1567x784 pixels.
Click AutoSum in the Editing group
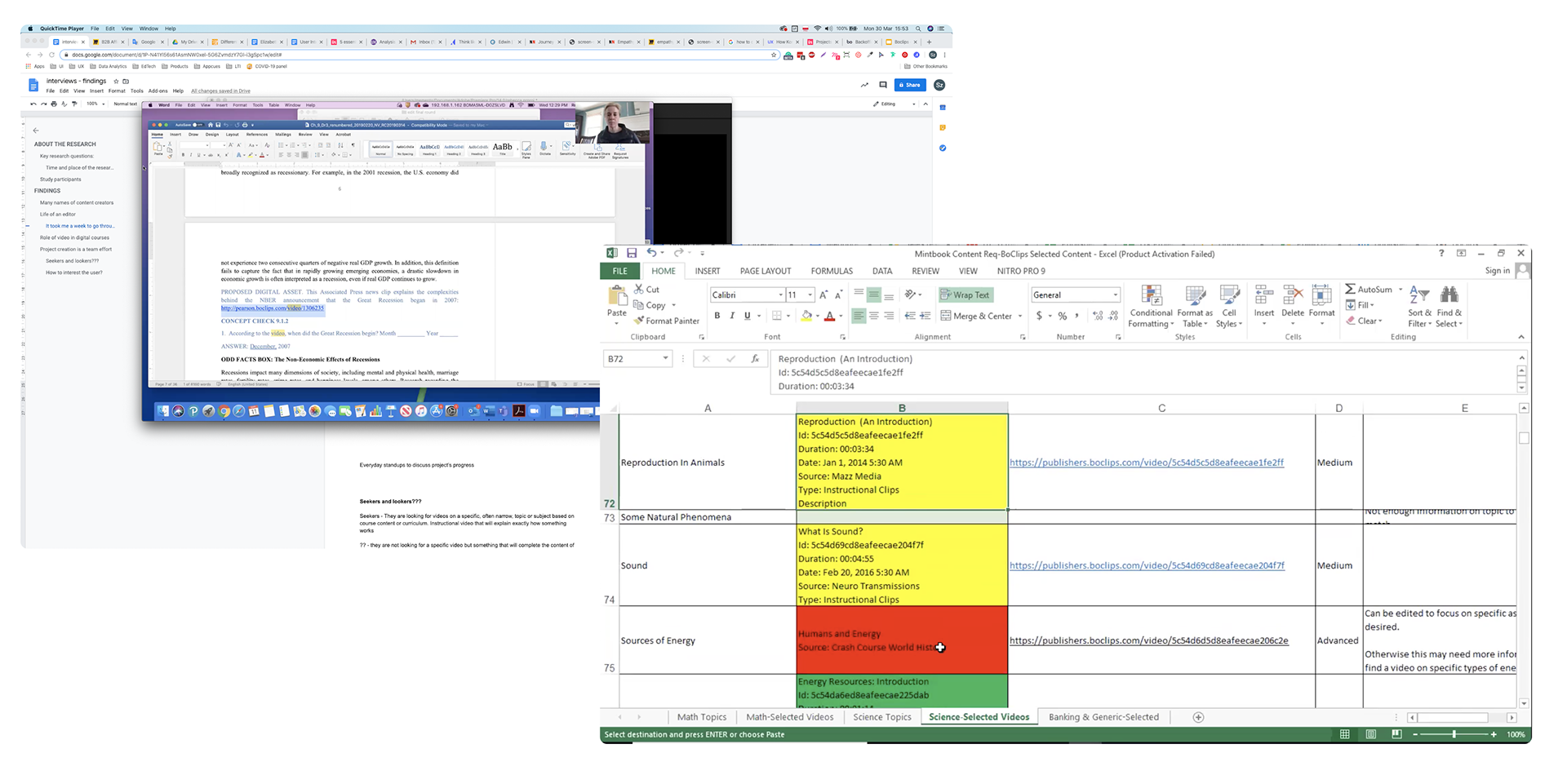point(1369,289)
